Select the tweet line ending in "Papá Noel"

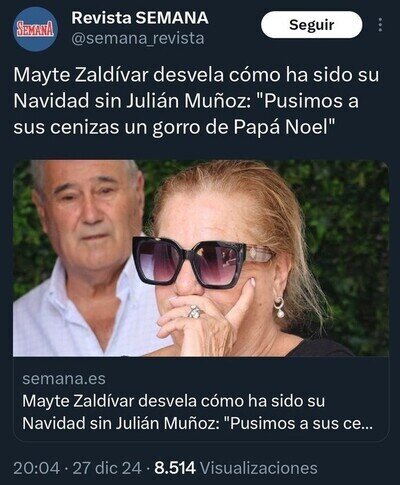174,128
